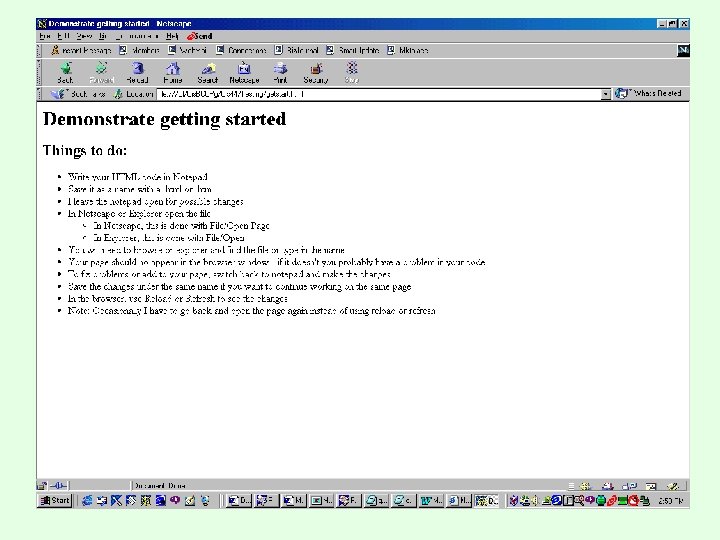Screen dimensions: 720x540
Task: Switch to the 'M..' taskbar window
Action: point(293,501)
